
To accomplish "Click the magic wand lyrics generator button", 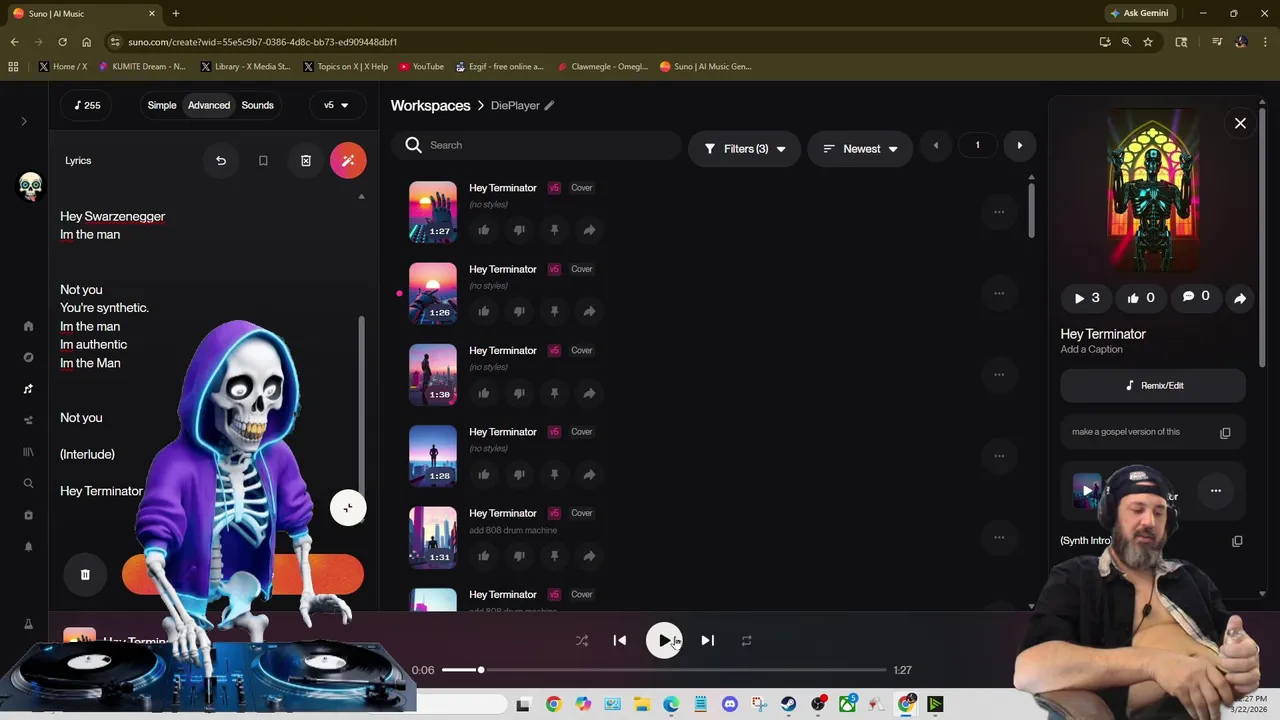I will click(348, 160).
